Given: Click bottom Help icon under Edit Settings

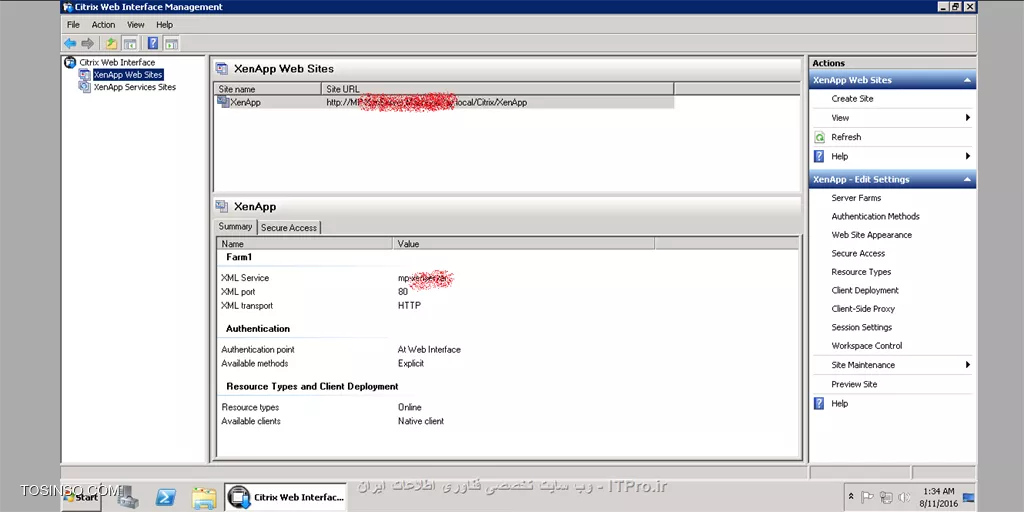Looking at the screenshot, I should [x=820, y=404].
